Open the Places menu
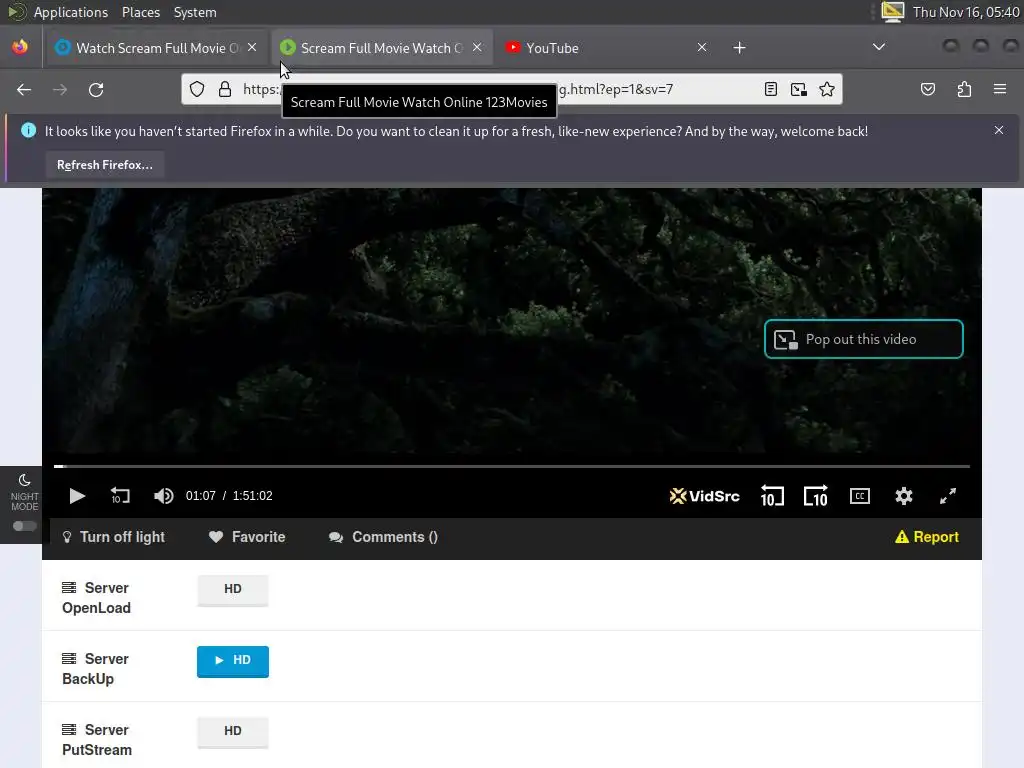Screen dimensions: 1024x768 pyautogui.click(x=141, y=12)
